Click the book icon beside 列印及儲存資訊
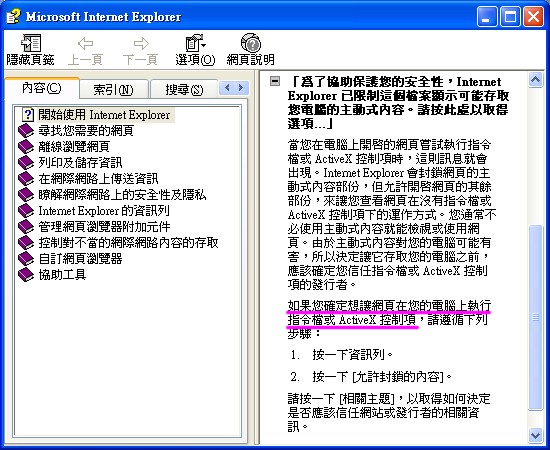 [x=26, y=163]
